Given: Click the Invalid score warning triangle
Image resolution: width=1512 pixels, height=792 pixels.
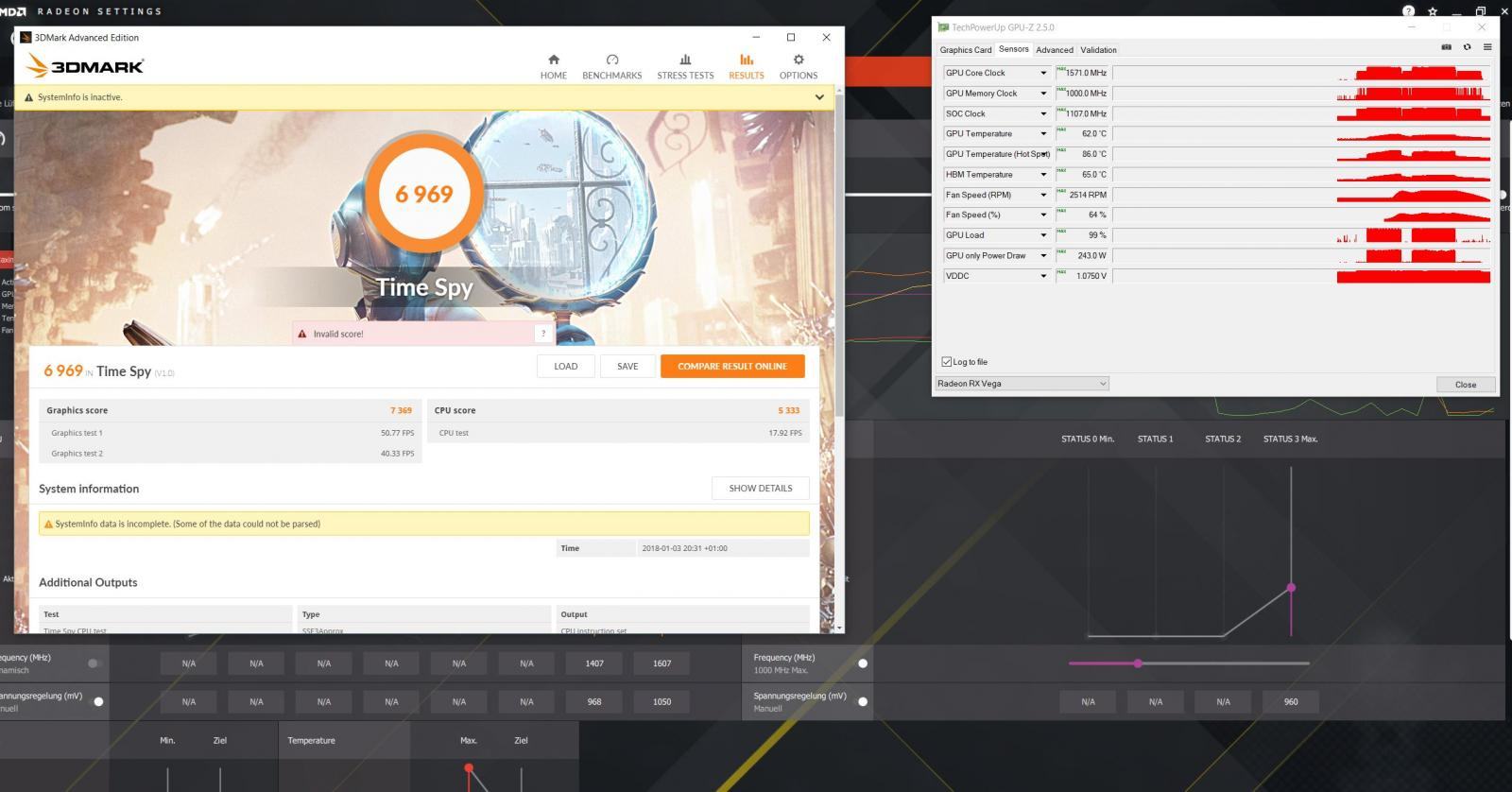Looking at the screenshot, I should 302,334.
